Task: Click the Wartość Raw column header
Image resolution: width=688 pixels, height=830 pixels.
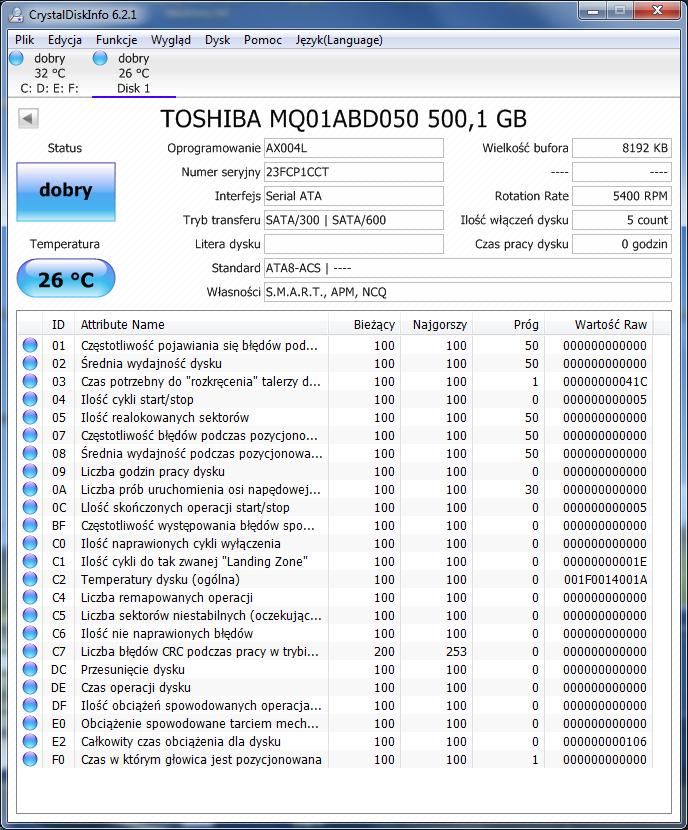Action: (599, 324)
